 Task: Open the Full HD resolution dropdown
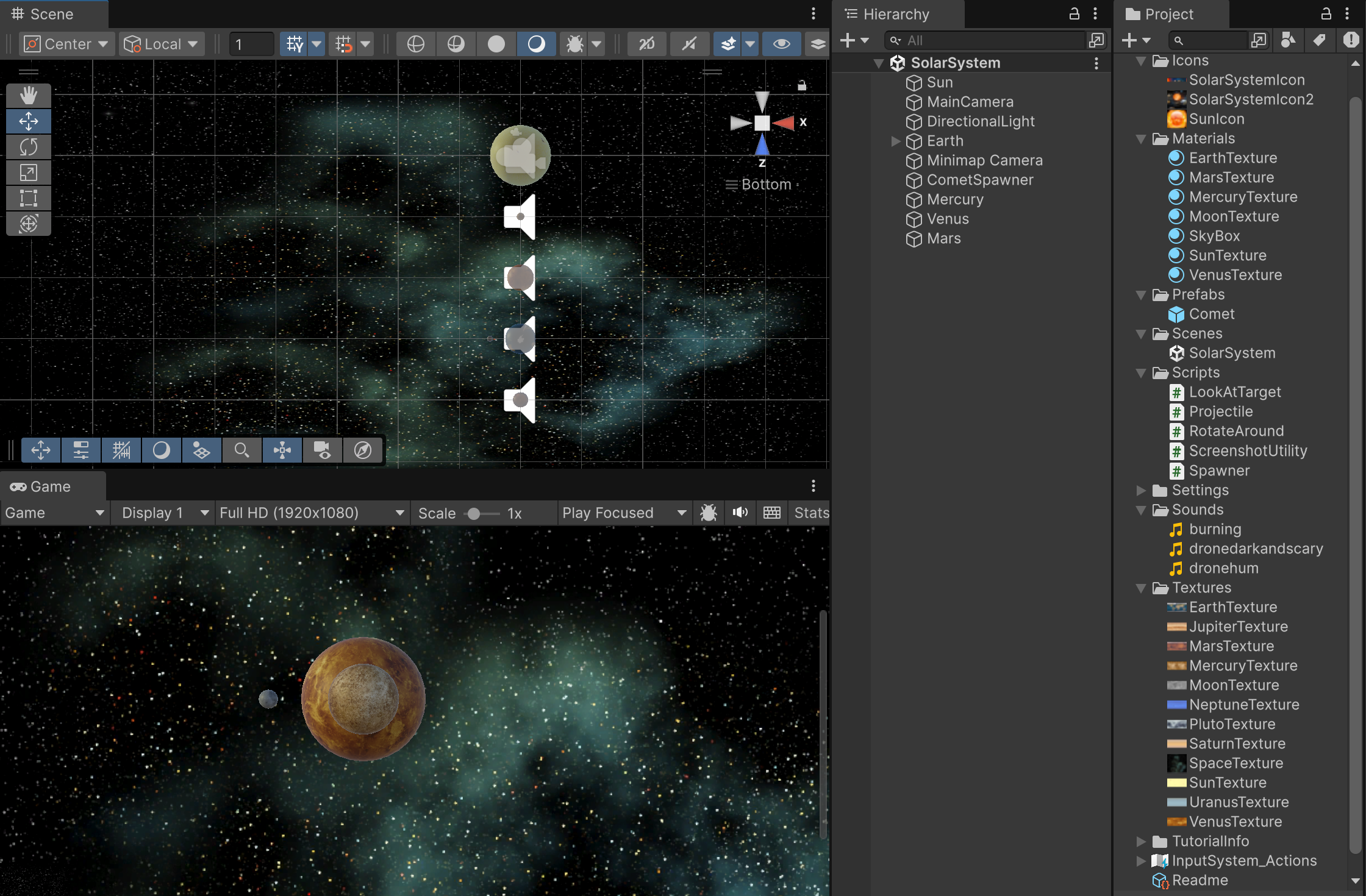[x=312, y=513]
